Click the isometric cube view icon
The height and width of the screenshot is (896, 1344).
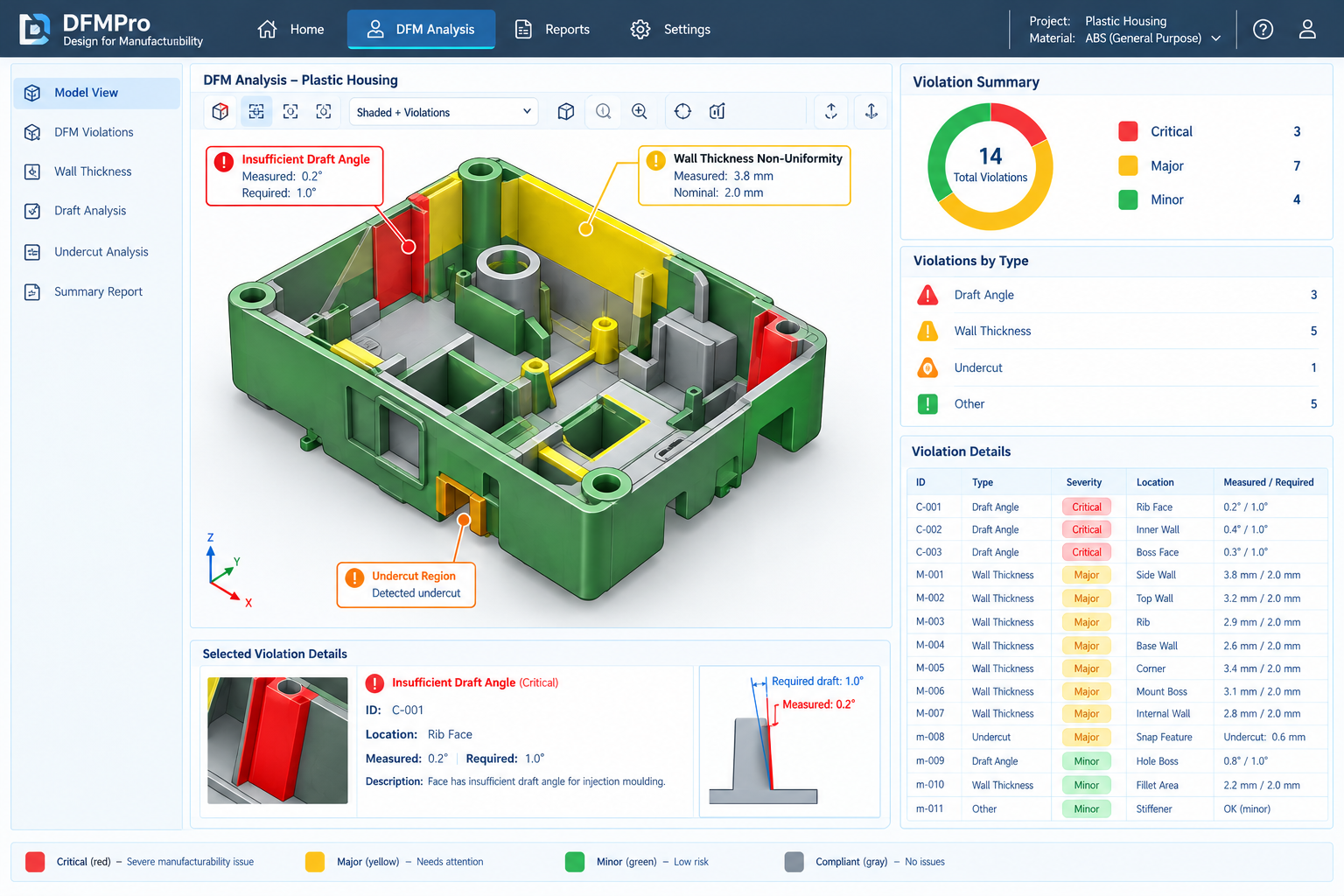[566, 112]
